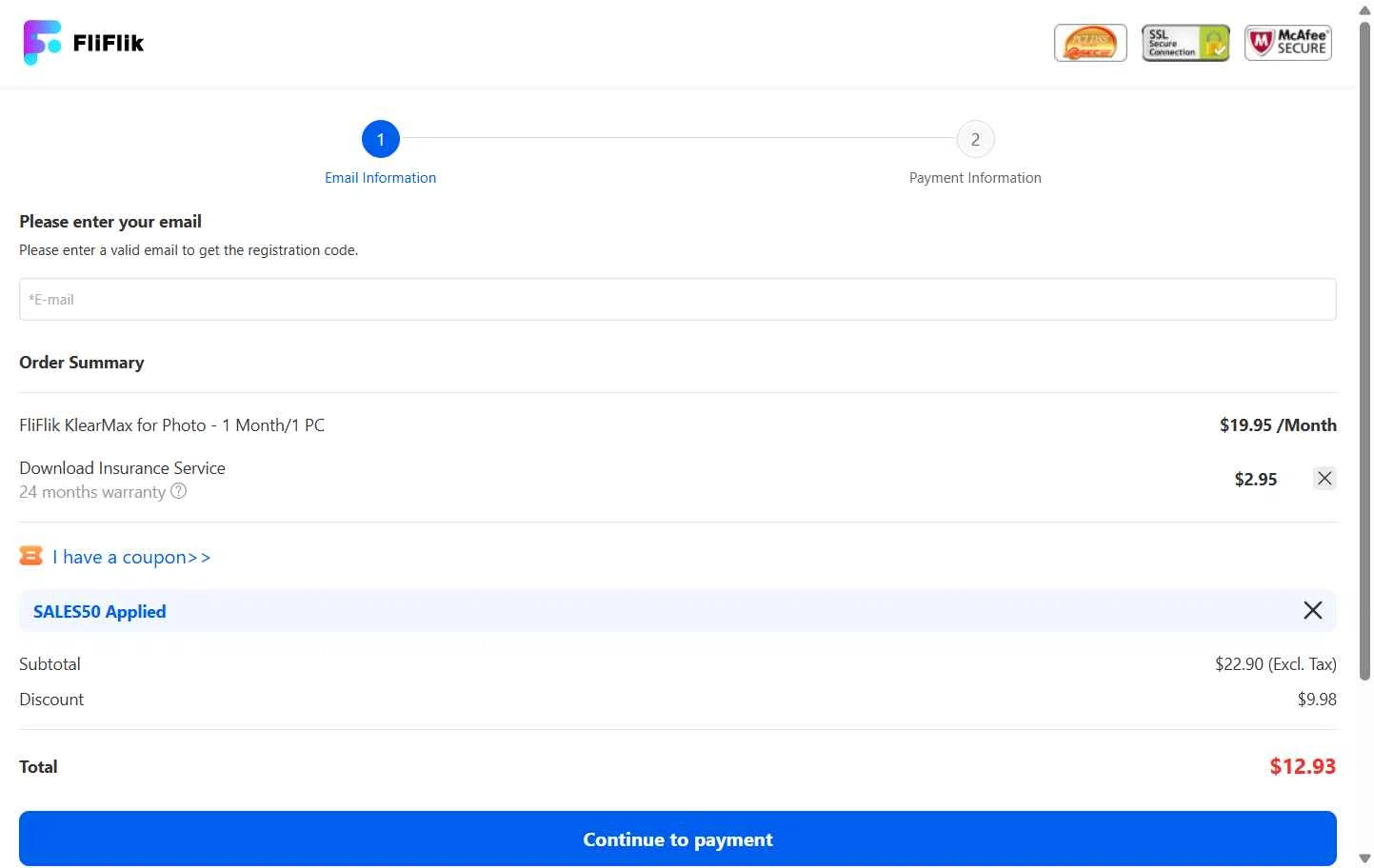Click the '$22.90 (Excl. Tax)' subtotal value
1374x868 pixels.
click(x=1276, y=663)
